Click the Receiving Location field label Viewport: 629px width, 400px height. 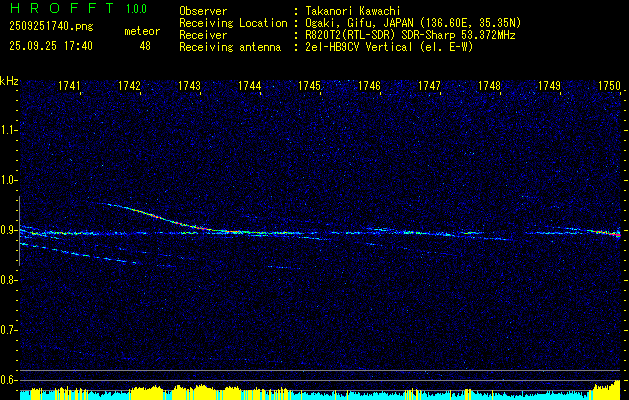[x=233, y=23]
